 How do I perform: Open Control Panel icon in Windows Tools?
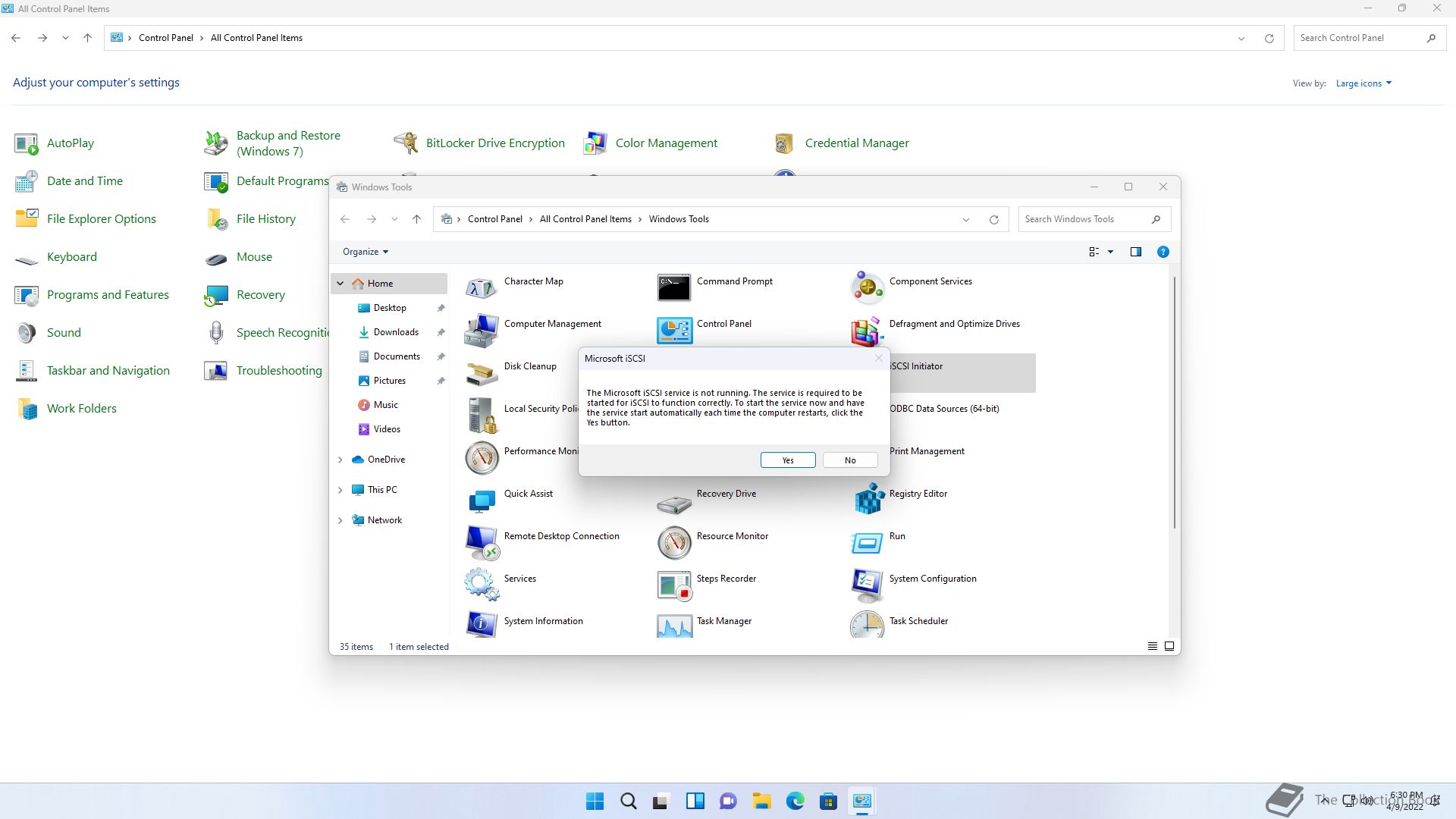point(674,331)
